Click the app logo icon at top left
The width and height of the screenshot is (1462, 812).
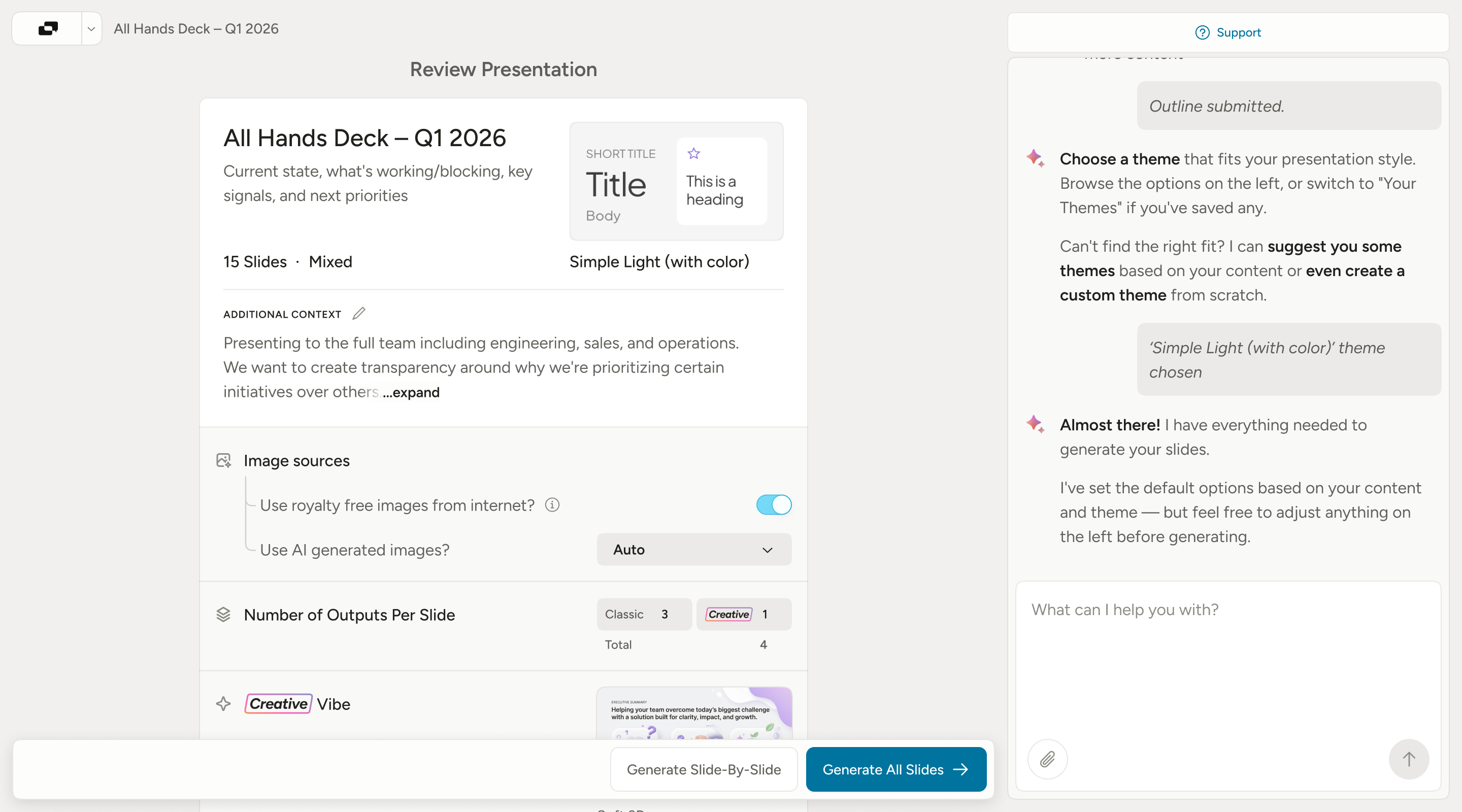coord(48,28)
